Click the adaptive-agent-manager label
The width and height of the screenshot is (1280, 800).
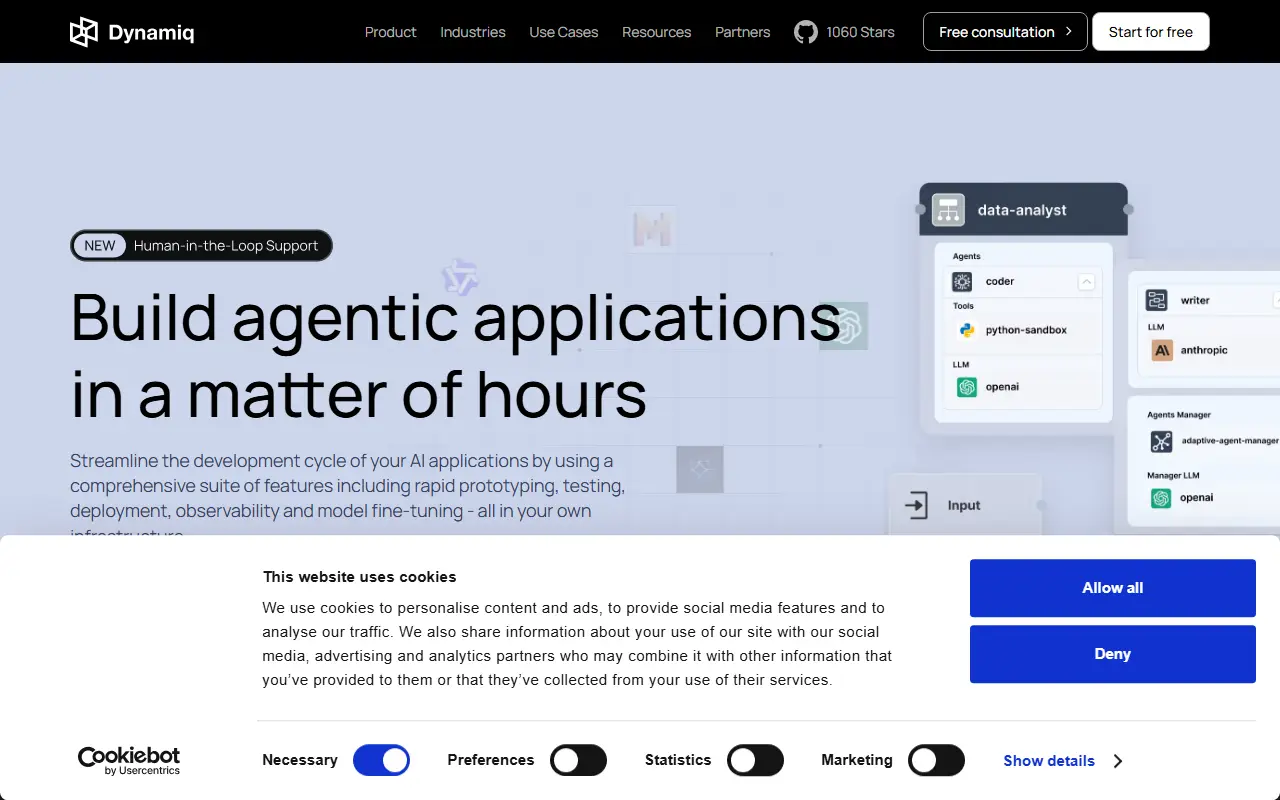click(x=1230, y=441)
